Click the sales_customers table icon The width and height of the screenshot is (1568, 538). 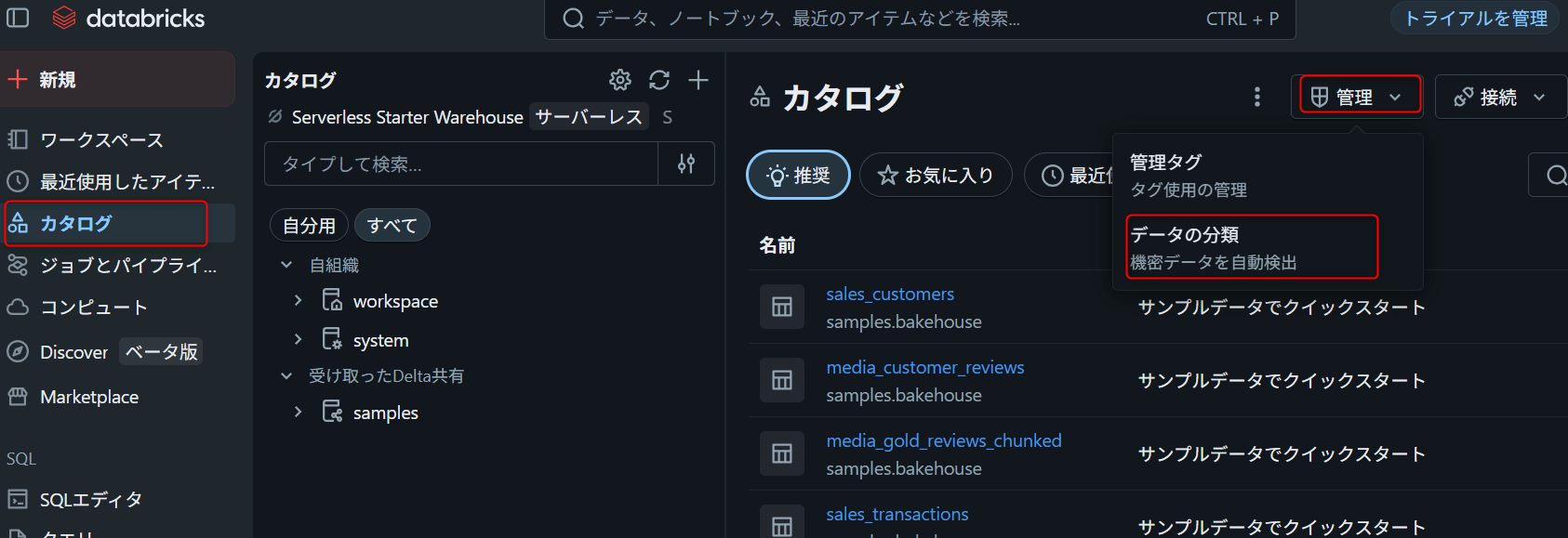[782, 307]
